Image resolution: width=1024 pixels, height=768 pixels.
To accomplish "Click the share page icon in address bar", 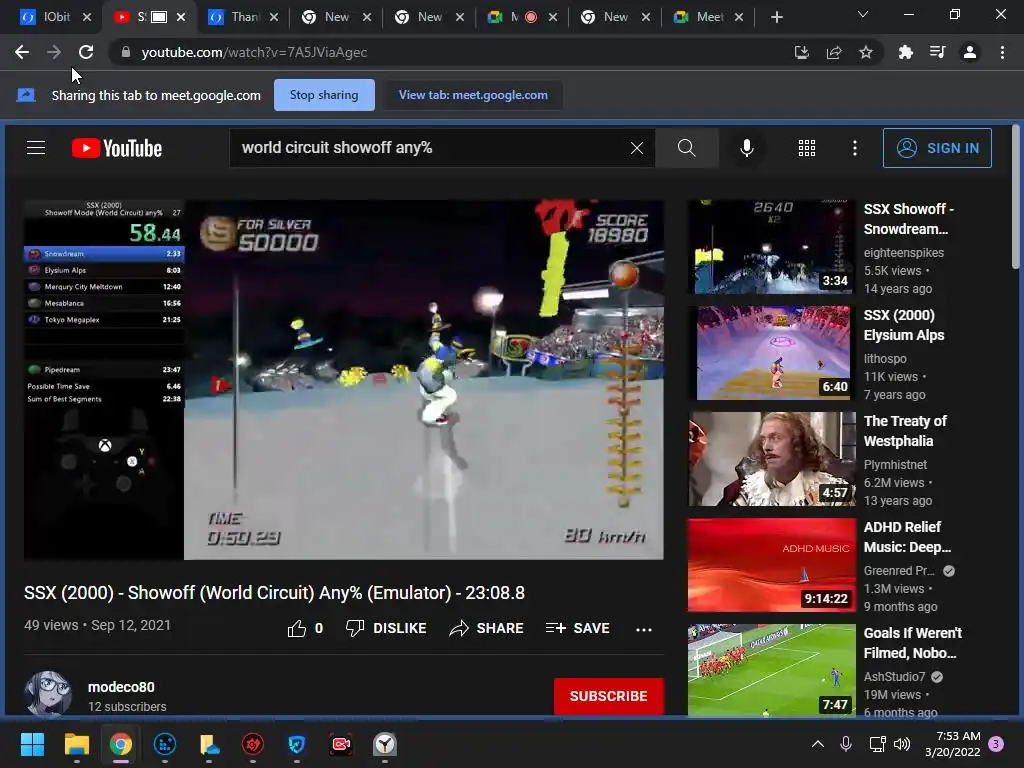I will point(833,52).
